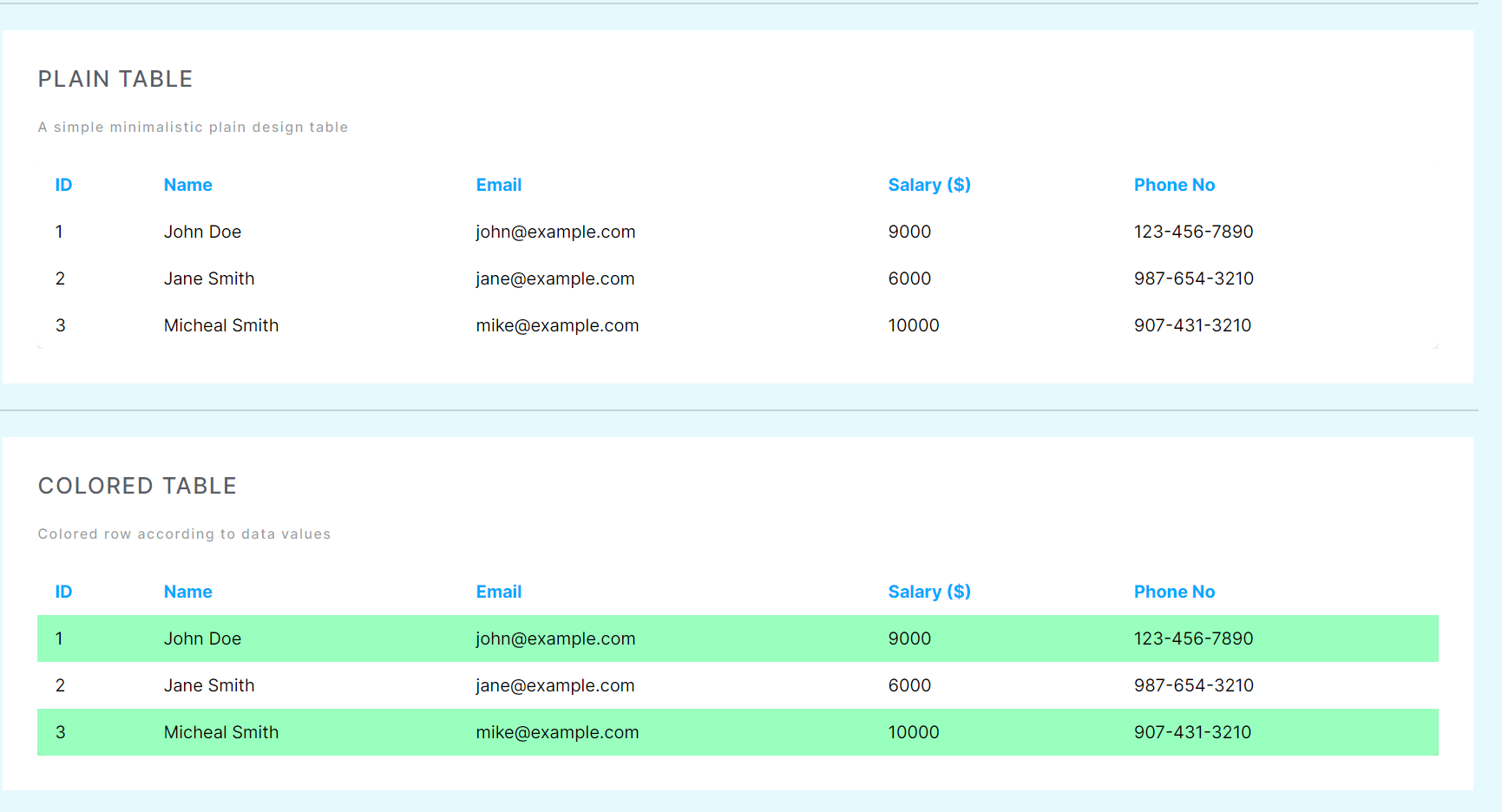The image size is (1502, 812).
Task: Select the Email header in Plain Table
Action: (x=498, y=185)
